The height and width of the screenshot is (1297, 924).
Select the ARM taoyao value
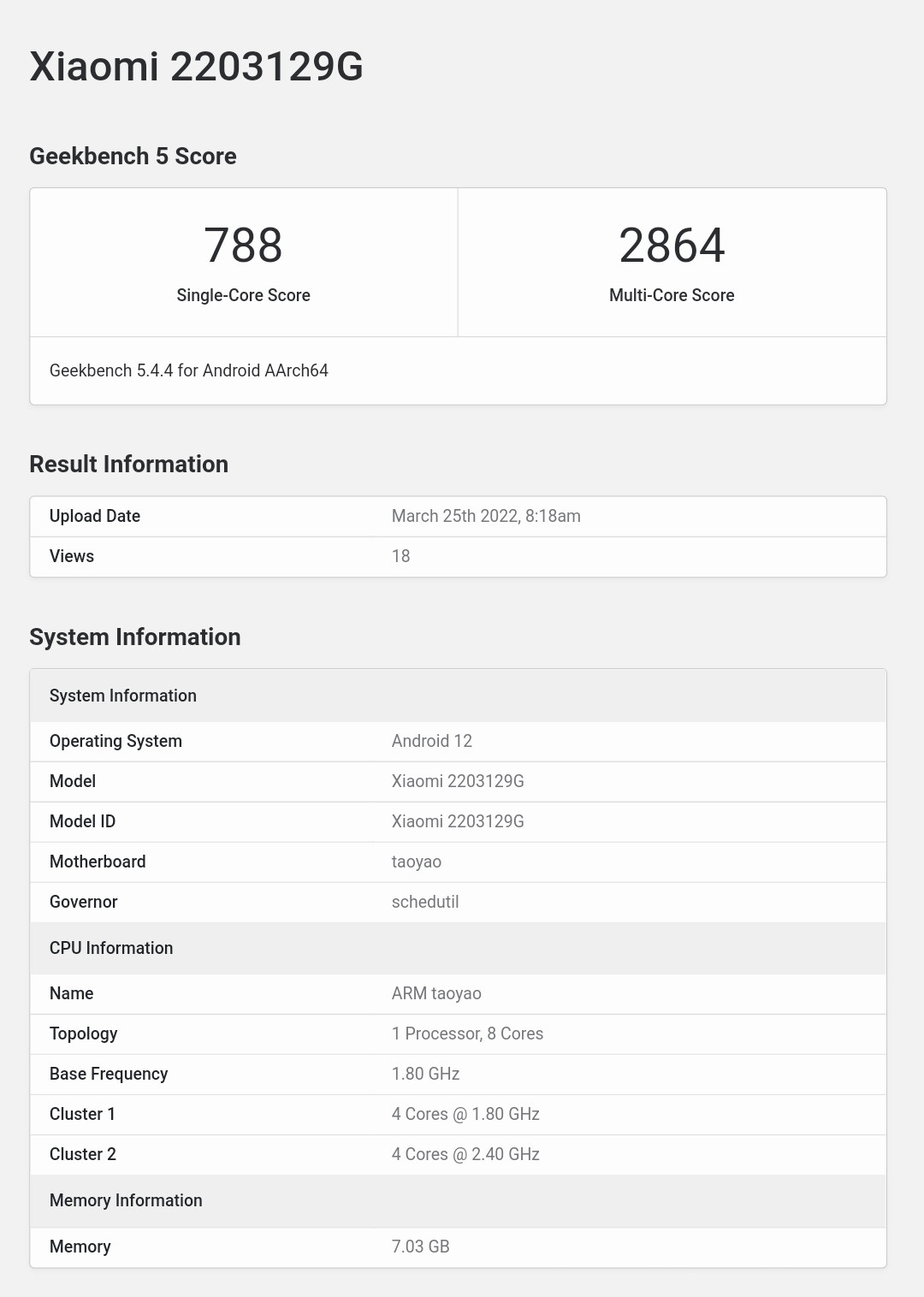pyautogui.click(x=436, y=994)
